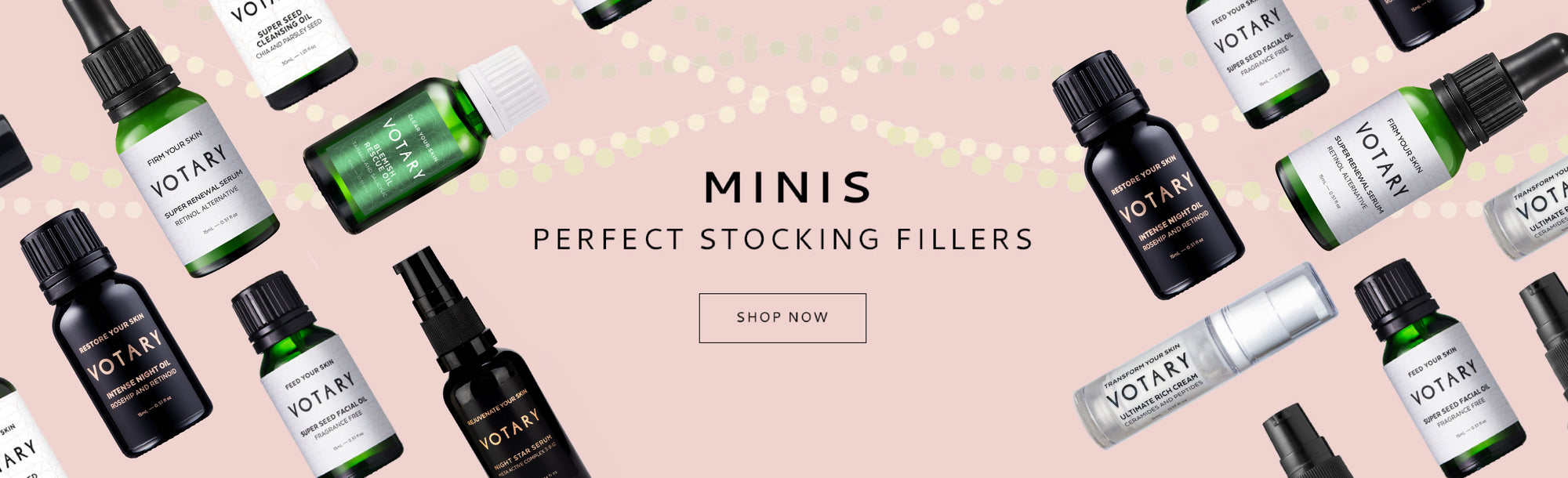
Task: Select the VOTARY logo on Night Star Serum
Action: tap(510, 430)
